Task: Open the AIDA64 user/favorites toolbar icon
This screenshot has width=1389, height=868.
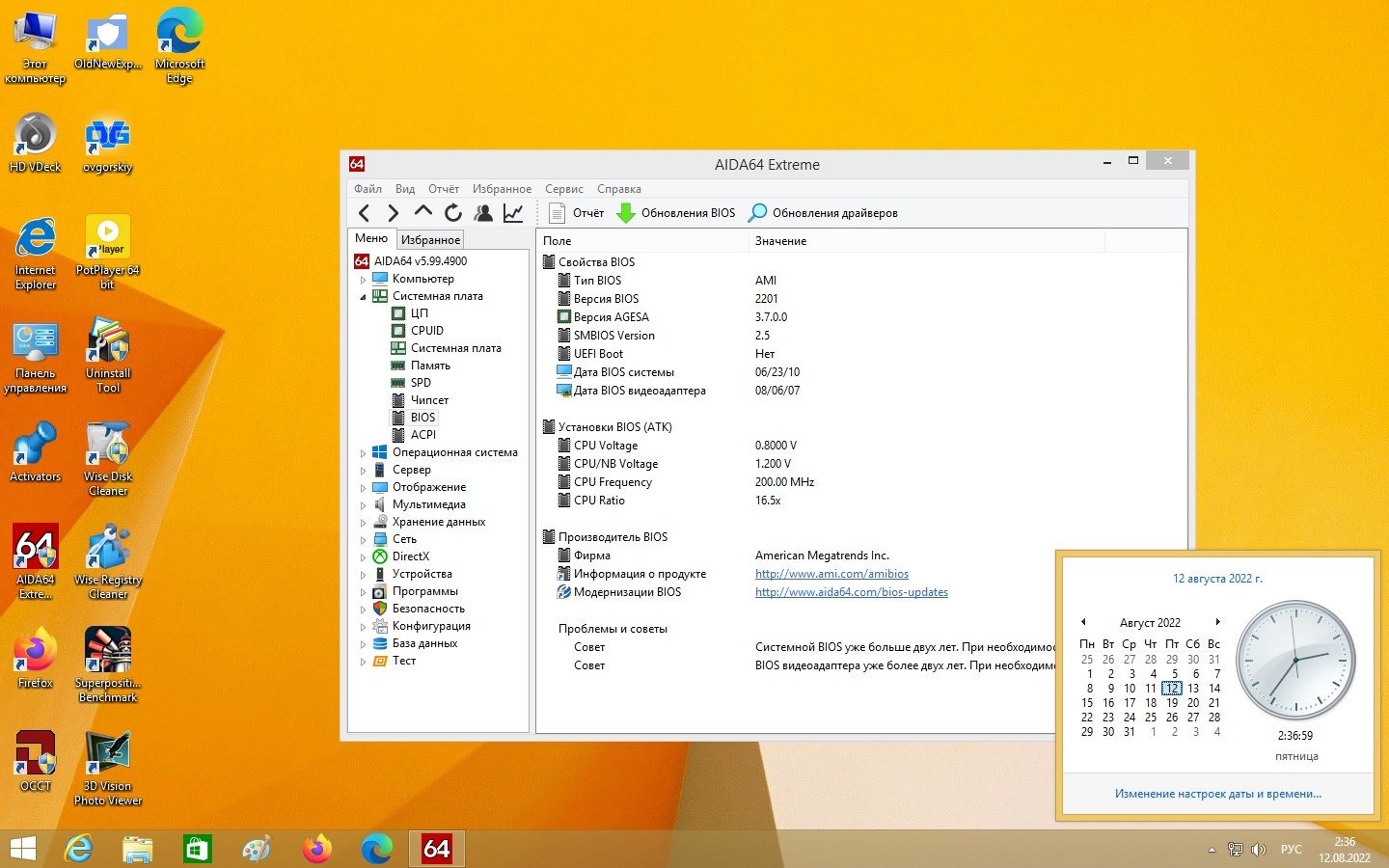Action: (483, 213)
